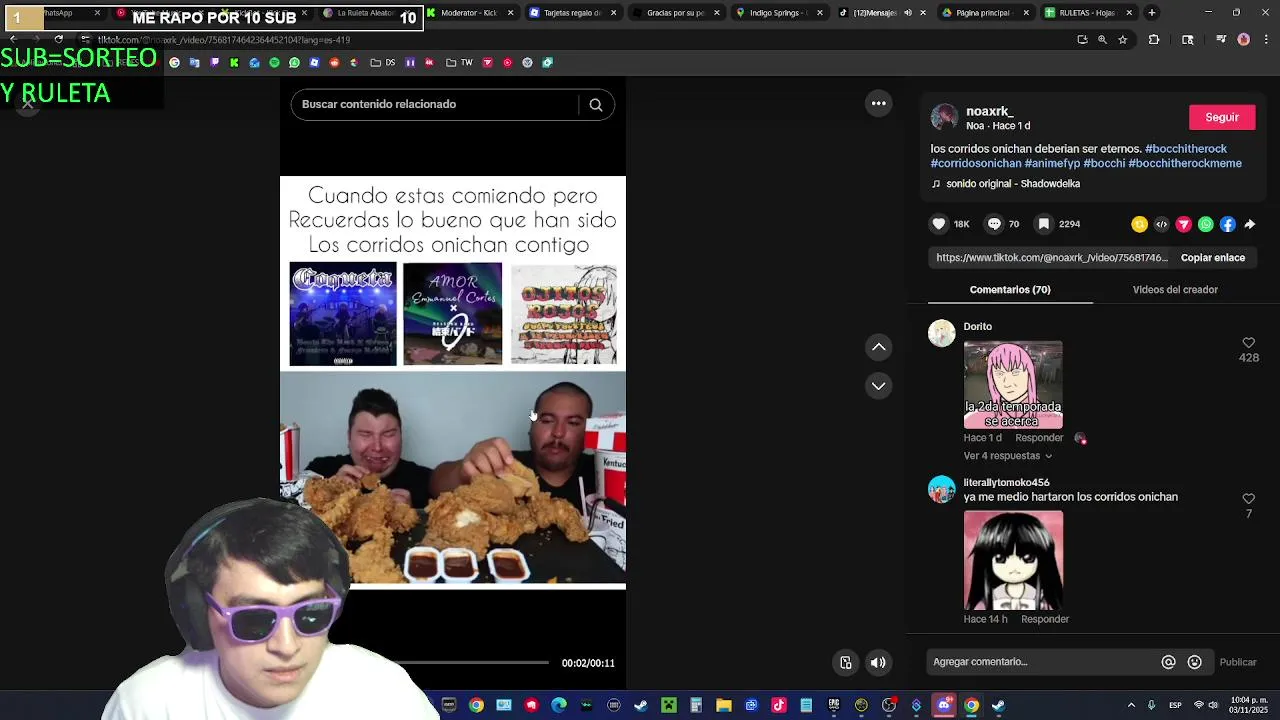Screen dimensions: 1280x720
Task: Click Copiar enlace button
Action: click(x=1213, y=258)
